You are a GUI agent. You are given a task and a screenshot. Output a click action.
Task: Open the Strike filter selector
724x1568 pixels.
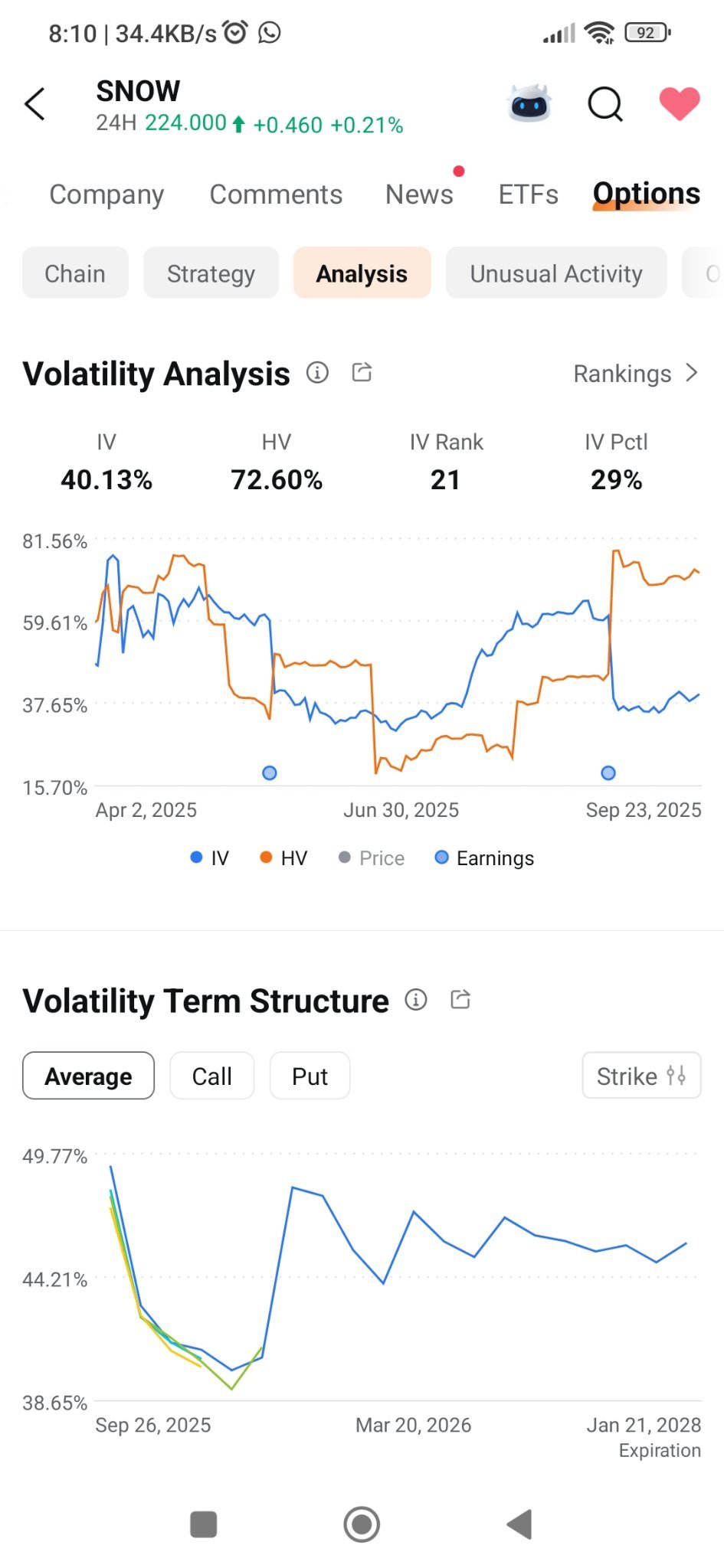641,1076
